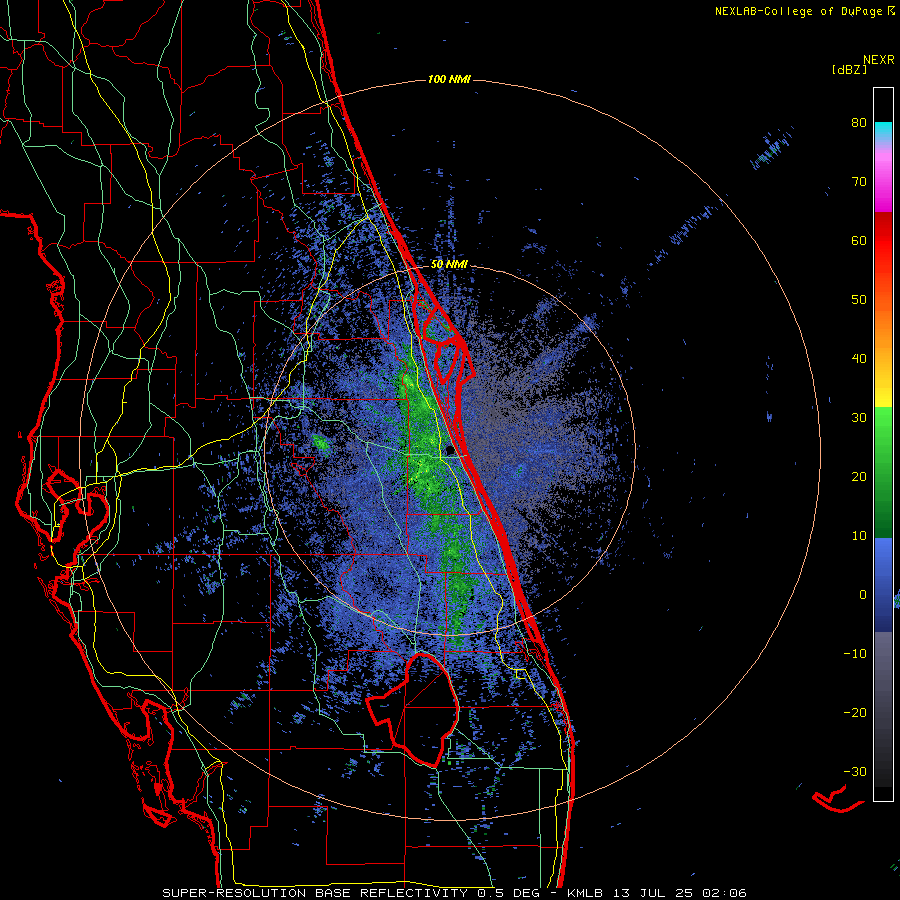The image size is (900, 900).
Task: Click the 0 value on dBZ scale
Action: click(x=863, y=595)
